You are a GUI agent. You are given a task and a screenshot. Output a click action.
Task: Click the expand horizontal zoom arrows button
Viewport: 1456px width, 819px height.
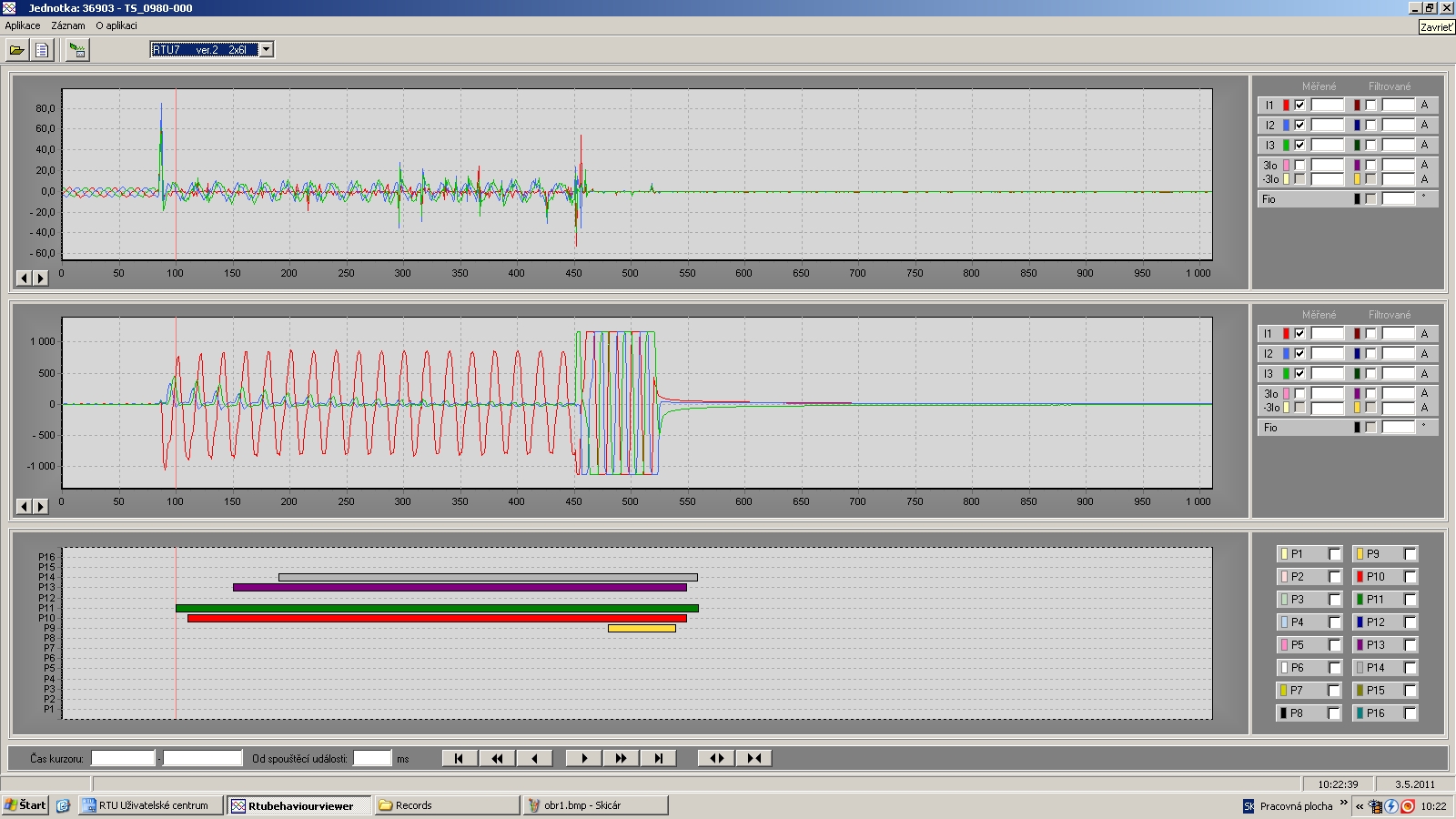coord(716,758)
